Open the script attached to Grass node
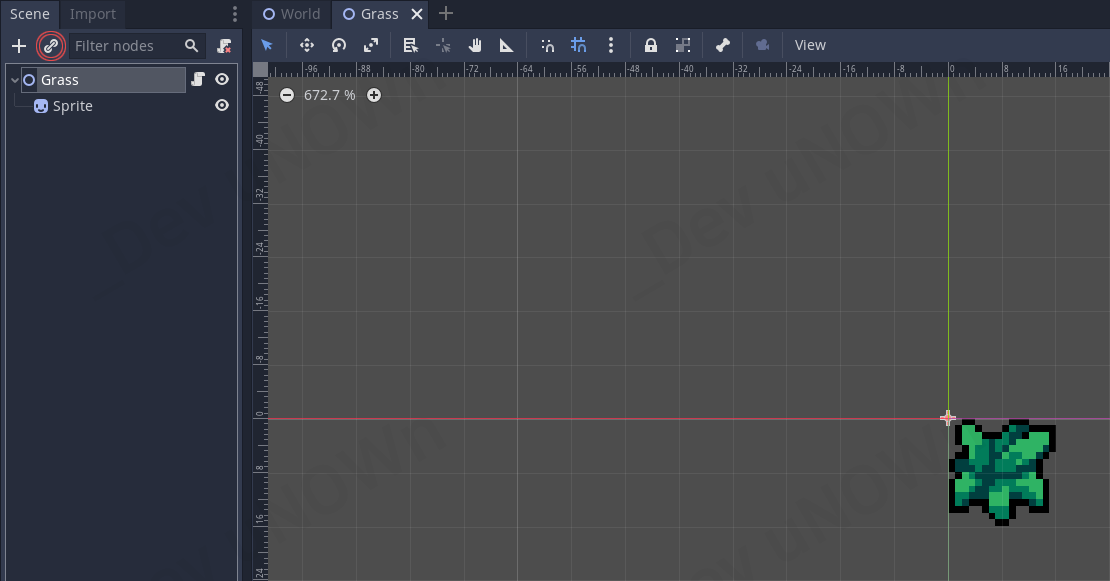 [x=198, y=79]
